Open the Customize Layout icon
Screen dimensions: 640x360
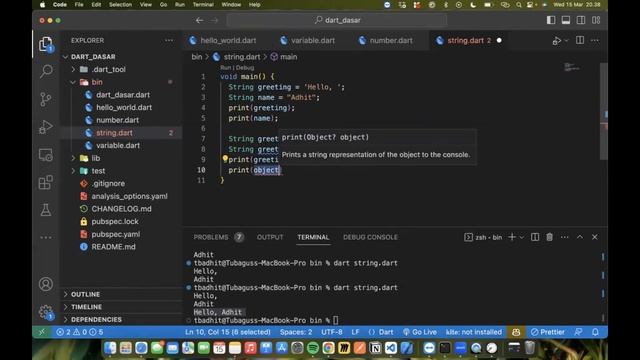pyautogui.click(x=596, y=20)
